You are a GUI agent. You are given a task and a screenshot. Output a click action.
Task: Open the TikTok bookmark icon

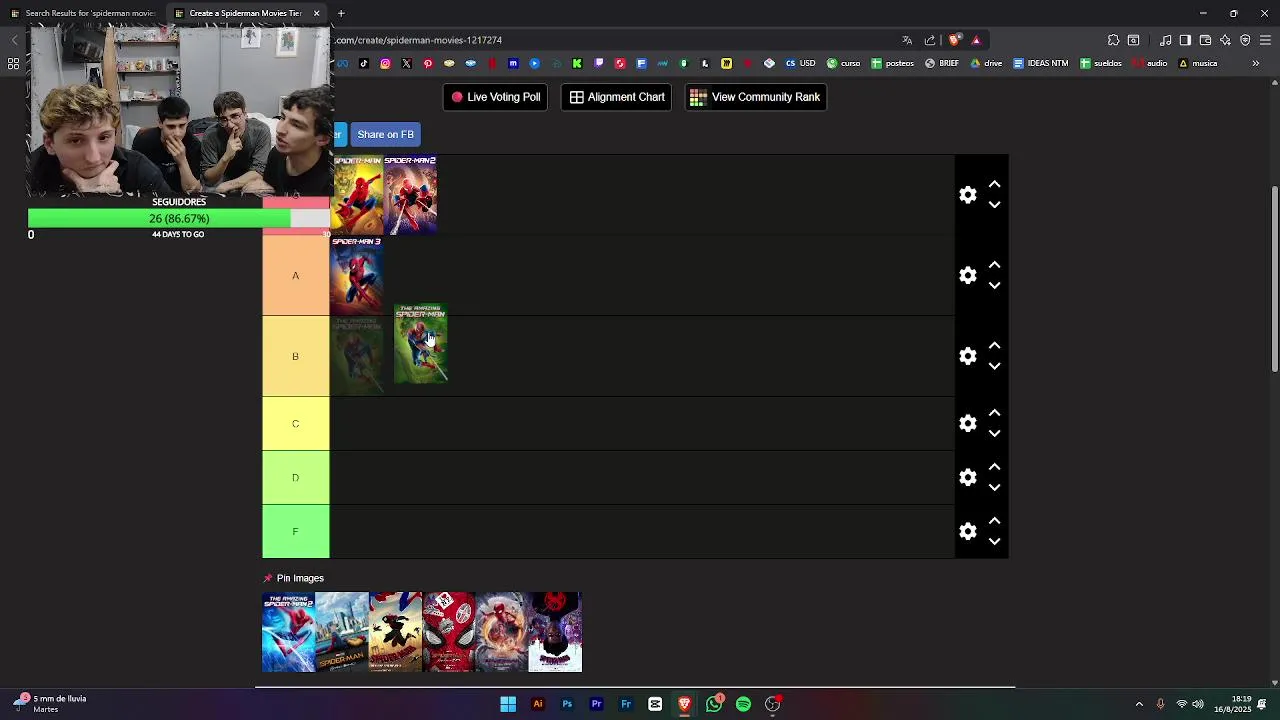(363, 63)
